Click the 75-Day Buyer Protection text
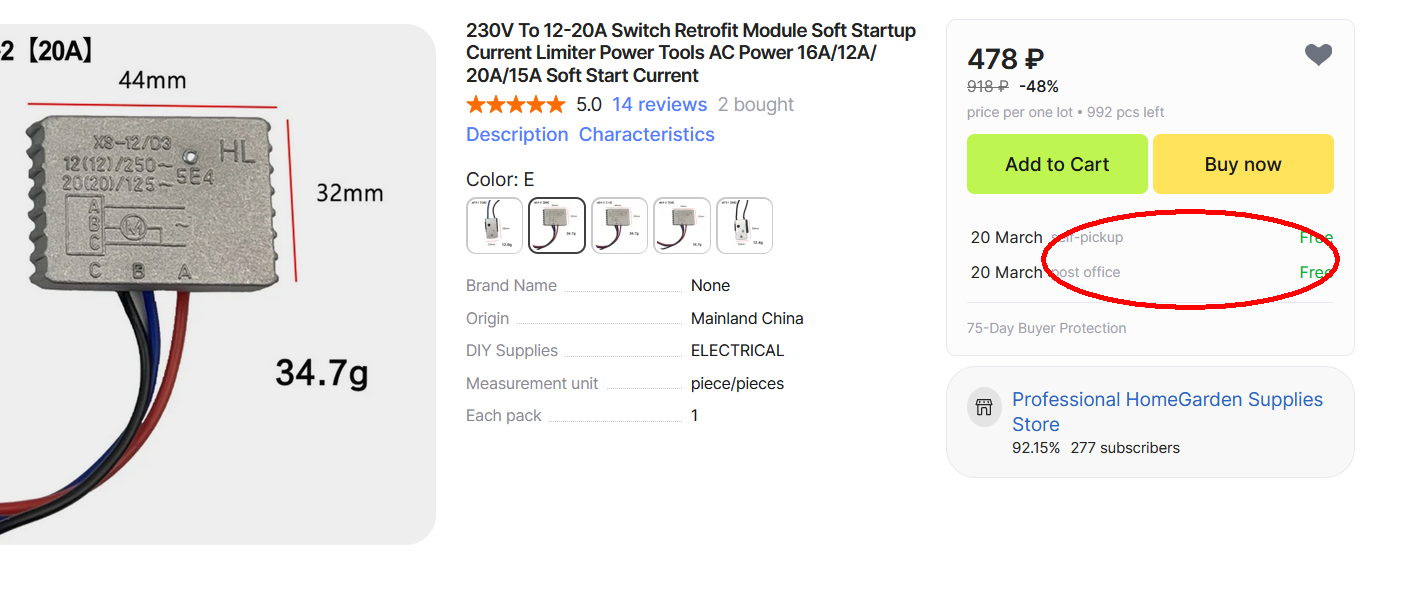 (1046, 328)
